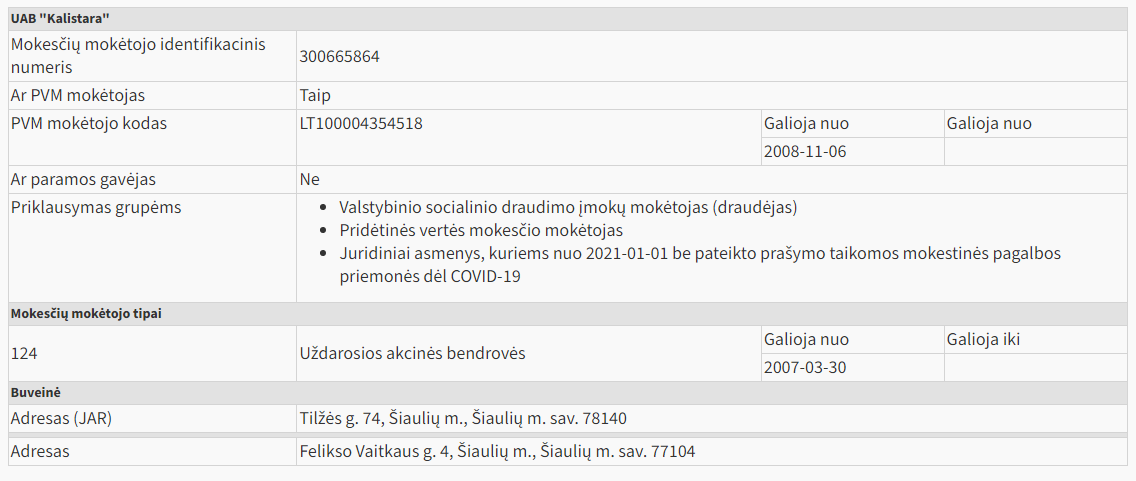Viewport: 1136px width, 481px height.
Task: Select the "Taip" value cell
Action: [x=315, y=96]
